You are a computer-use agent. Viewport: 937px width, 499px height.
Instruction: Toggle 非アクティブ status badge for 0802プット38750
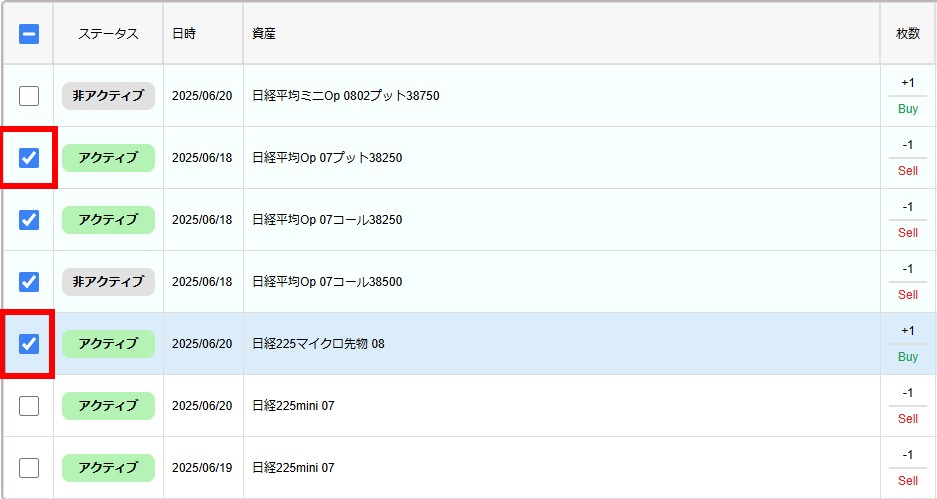tap(108, 96)
